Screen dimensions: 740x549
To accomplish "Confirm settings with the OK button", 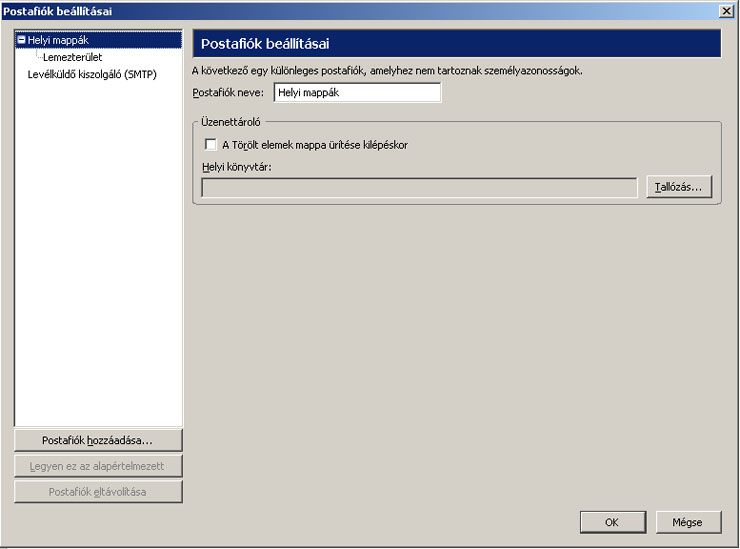I will tap(613, 522).
